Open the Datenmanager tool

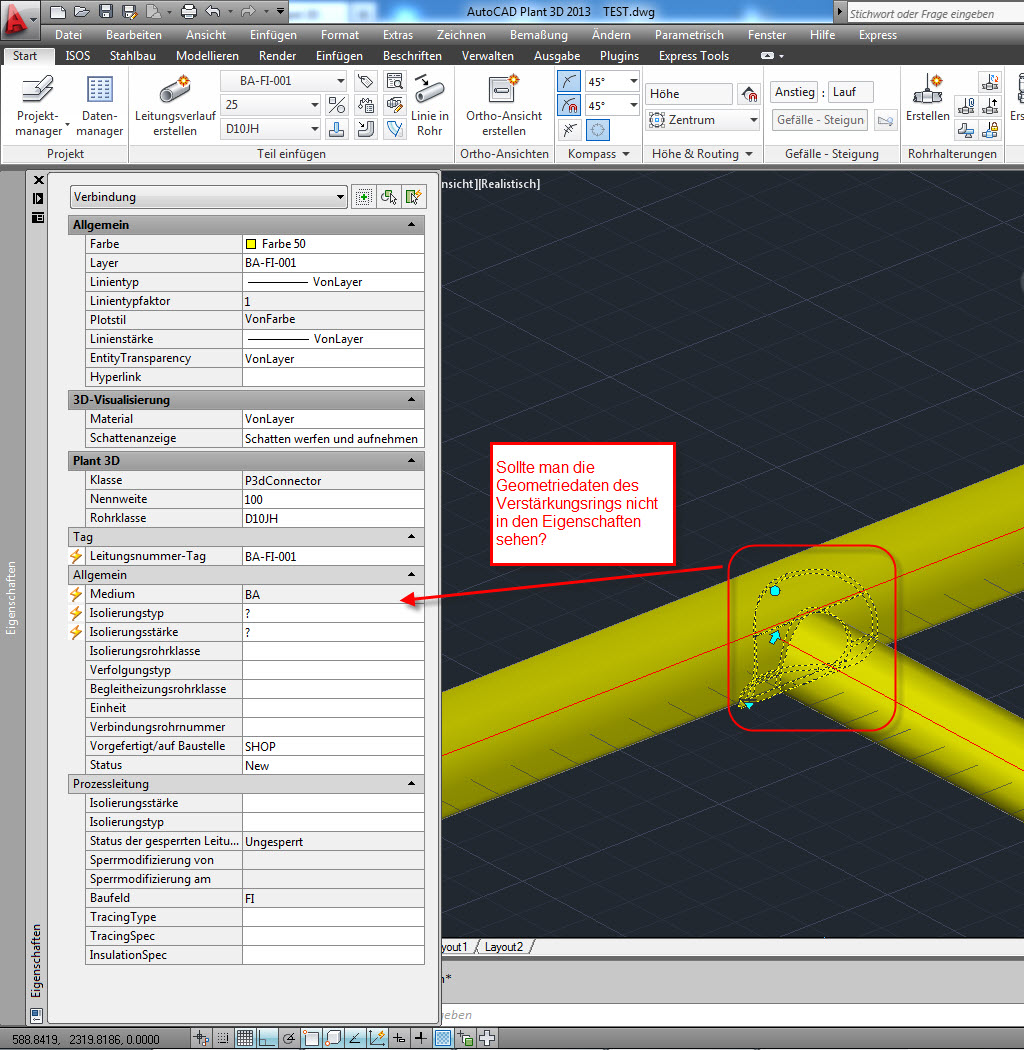pos(100,106)
